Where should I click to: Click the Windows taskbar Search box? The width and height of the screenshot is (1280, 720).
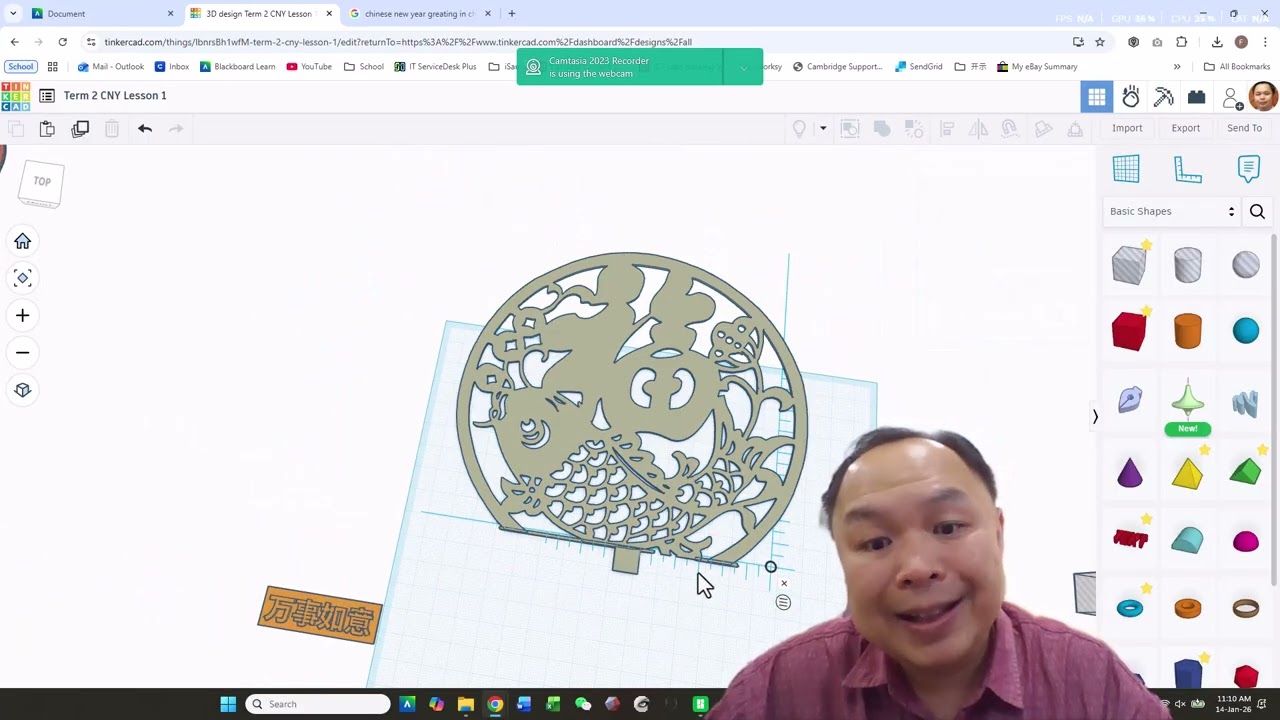[318, 704]
